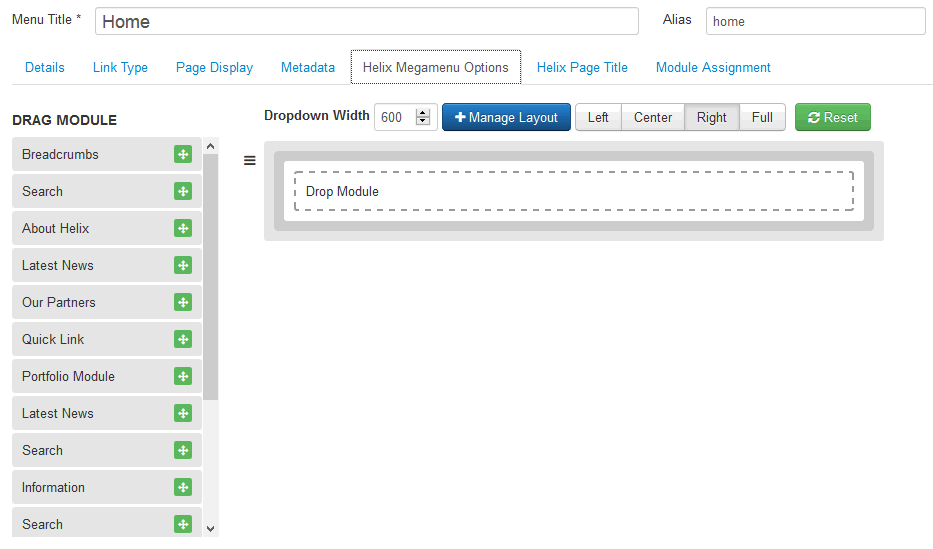Click the row drag handle icon
The height and width of the screenshot is (549, 933).
[250, 160]
